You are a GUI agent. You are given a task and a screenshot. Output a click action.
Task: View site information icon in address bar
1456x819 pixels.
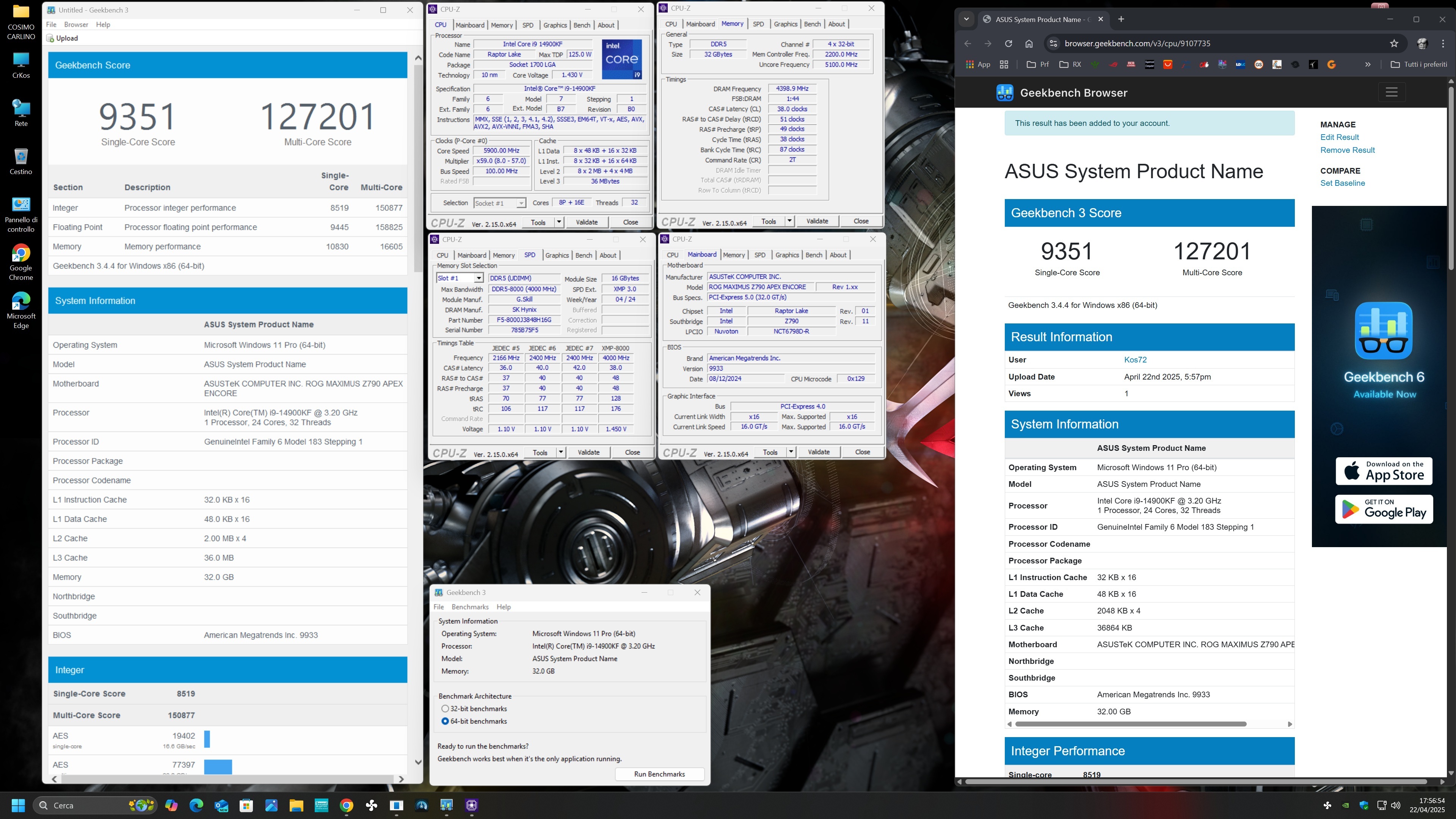1053,44
